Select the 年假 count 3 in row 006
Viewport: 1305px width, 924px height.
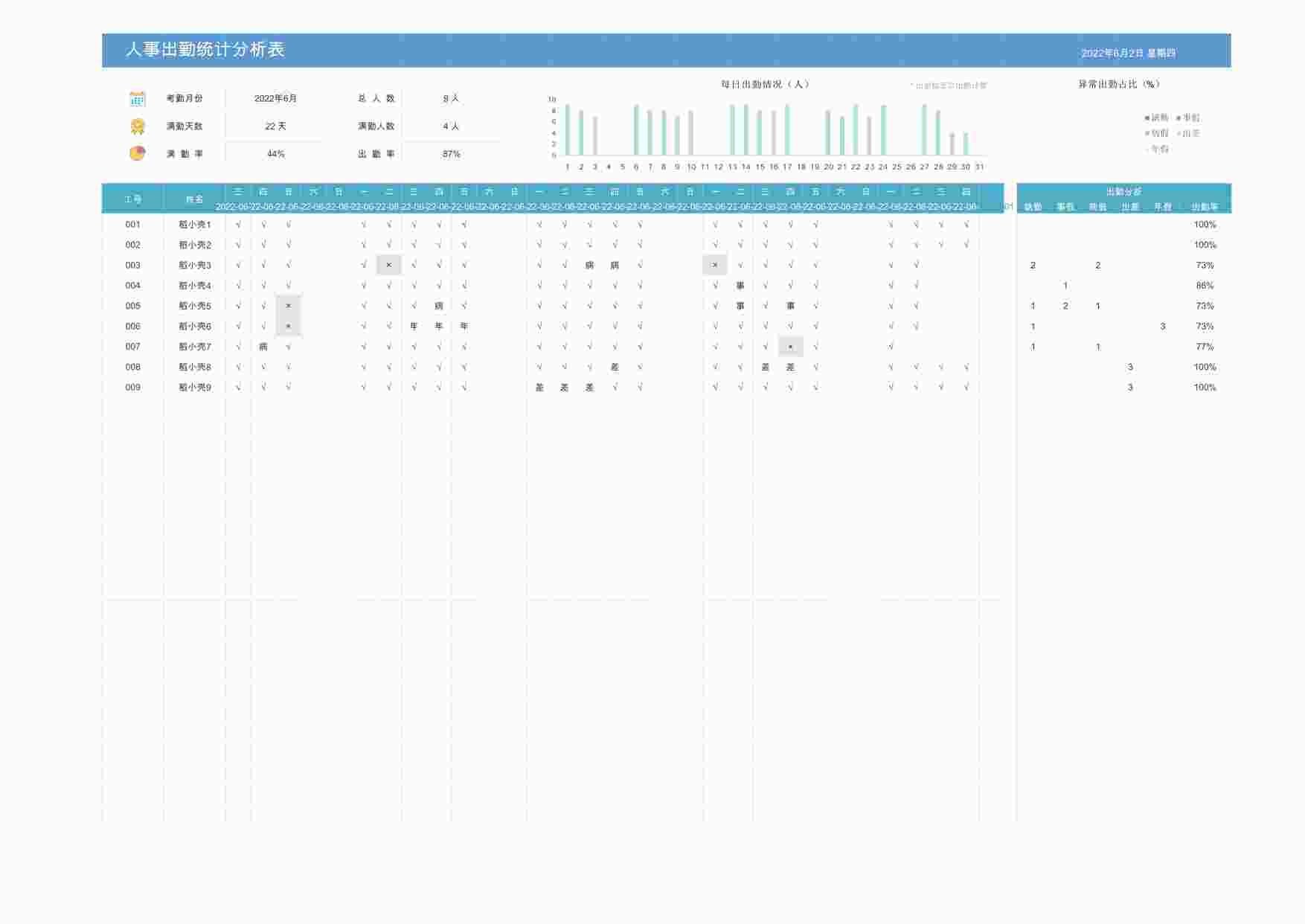[1162, 327]
